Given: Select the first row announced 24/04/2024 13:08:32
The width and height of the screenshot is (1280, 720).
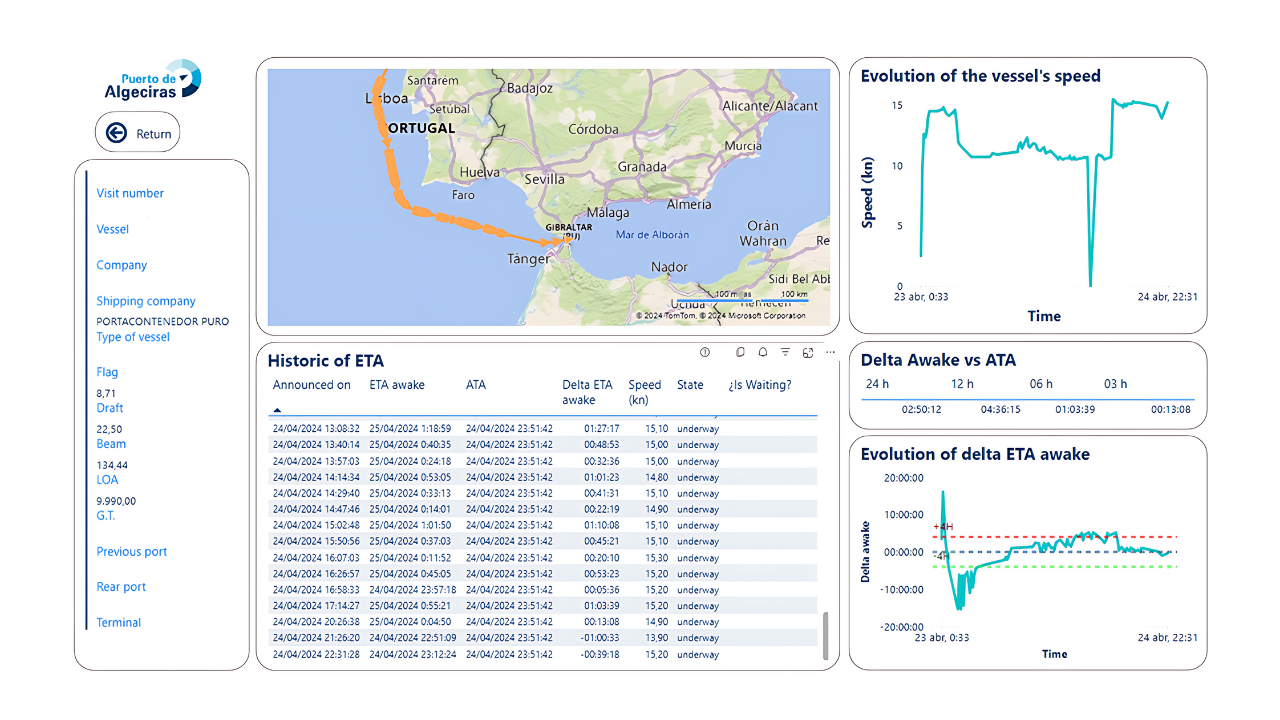Looking at the screenshot, I should pyautogui.click(x=450, y=428).
